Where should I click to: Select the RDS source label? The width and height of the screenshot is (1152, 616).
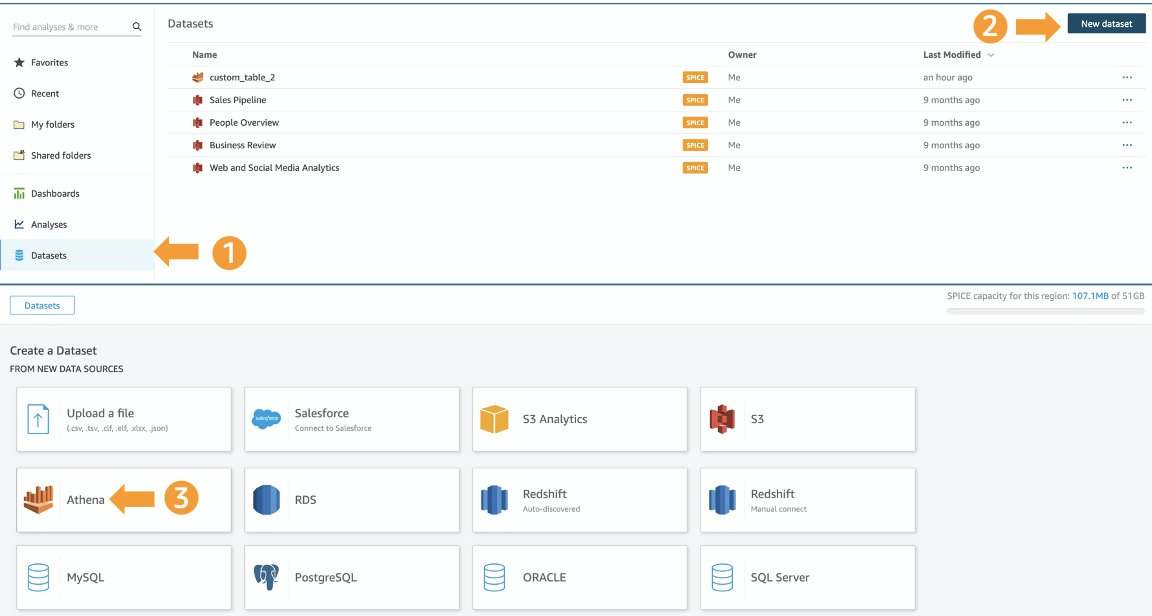point(306,500)
